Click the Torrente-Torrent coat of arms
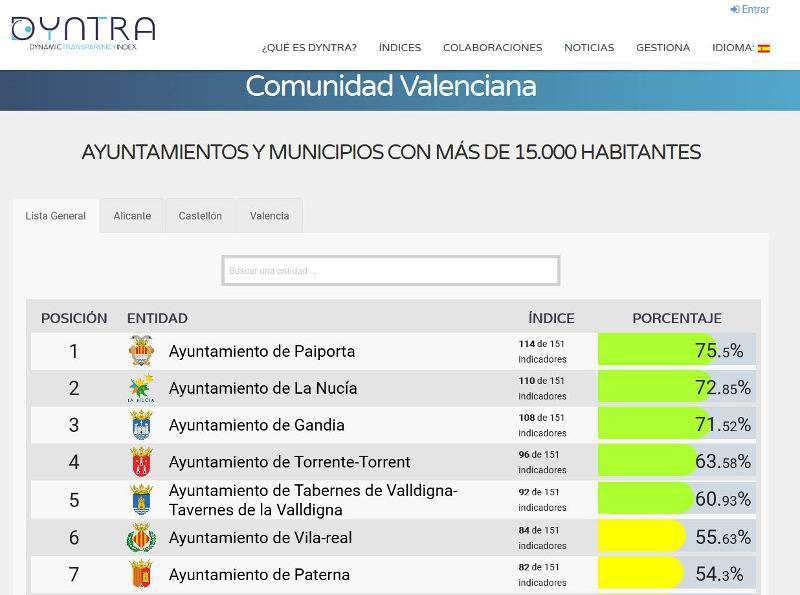Screen dimensions: 800x595 point(141,461)
